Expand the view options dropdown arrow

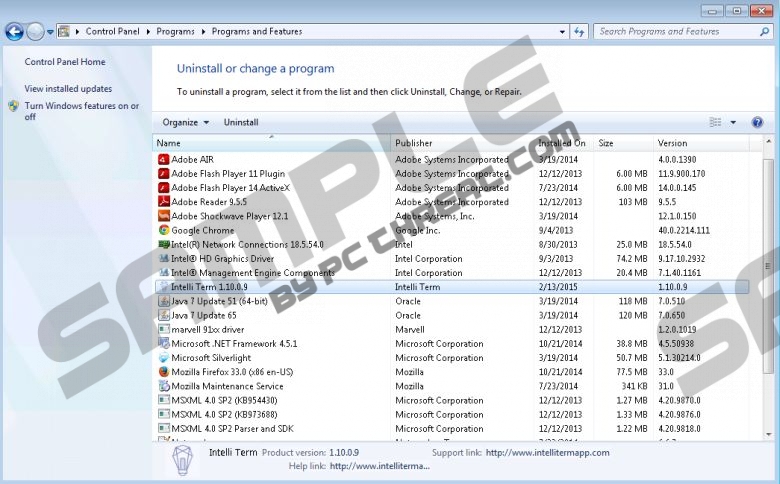coord(733,122)
